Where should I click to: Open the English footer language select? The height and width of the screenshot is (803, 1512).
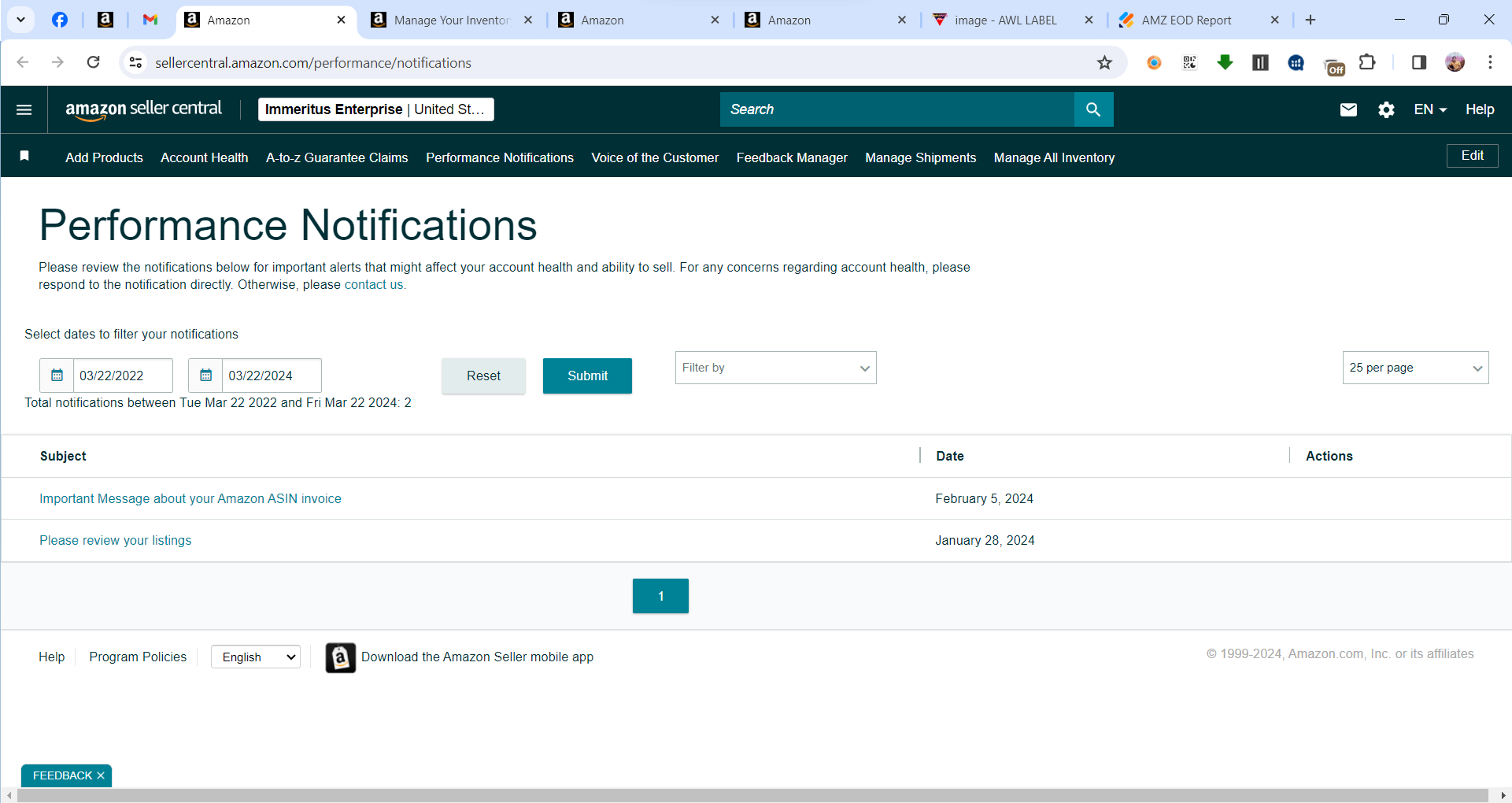click(256, 657)
